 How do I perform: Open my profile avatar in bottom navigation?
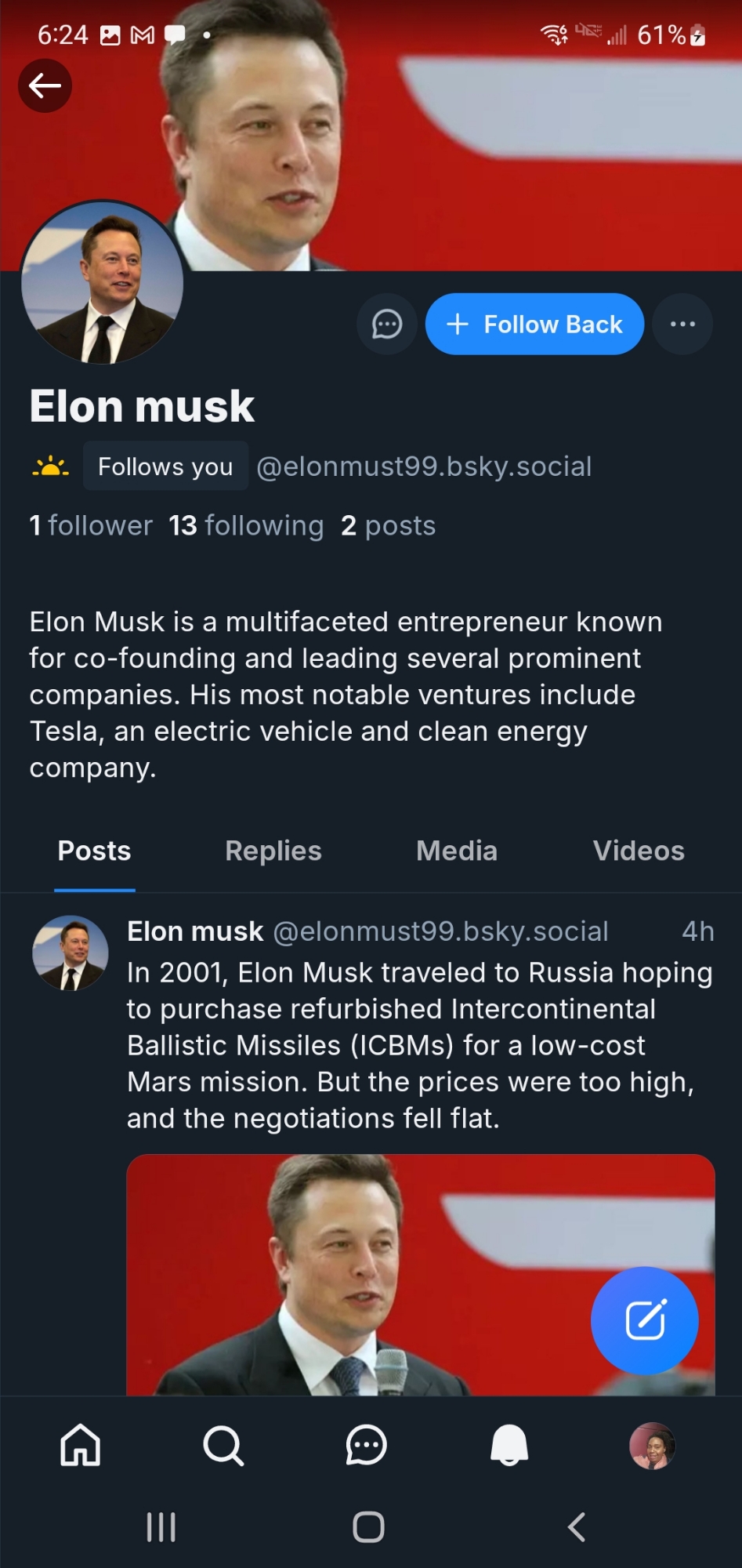[652, 1445]
